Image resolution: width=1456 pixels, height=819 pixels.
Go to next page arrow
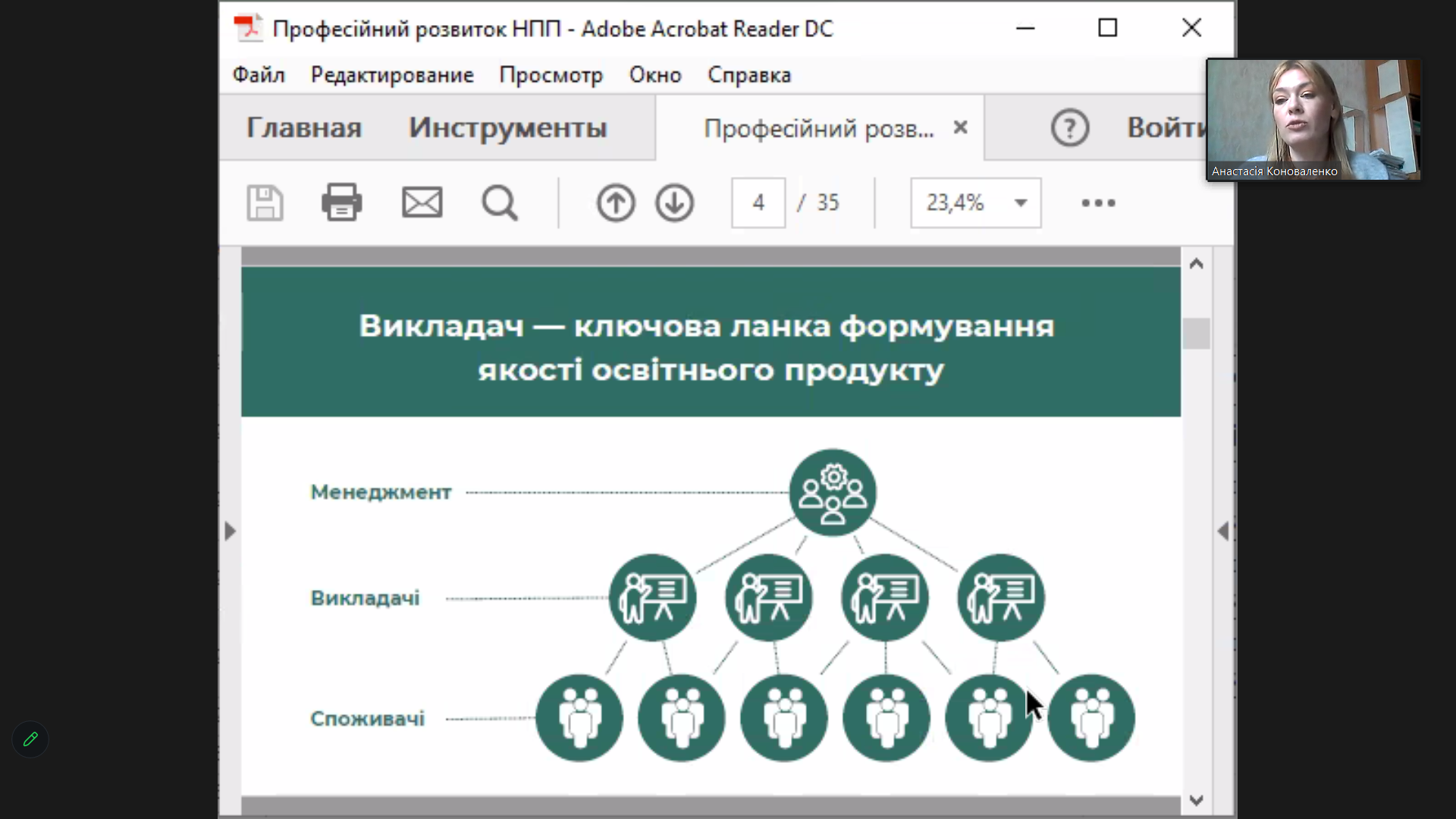674,203
